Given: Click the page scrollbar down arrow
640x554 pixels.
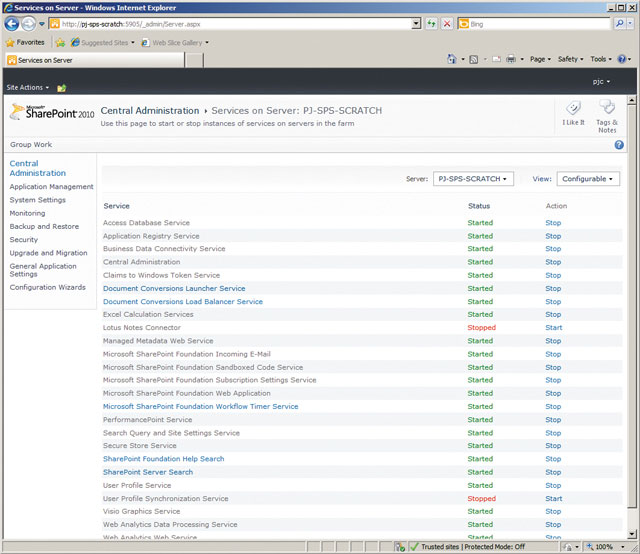Looking at the screenshot, I should pyautogui.click(x=632, y=534).
